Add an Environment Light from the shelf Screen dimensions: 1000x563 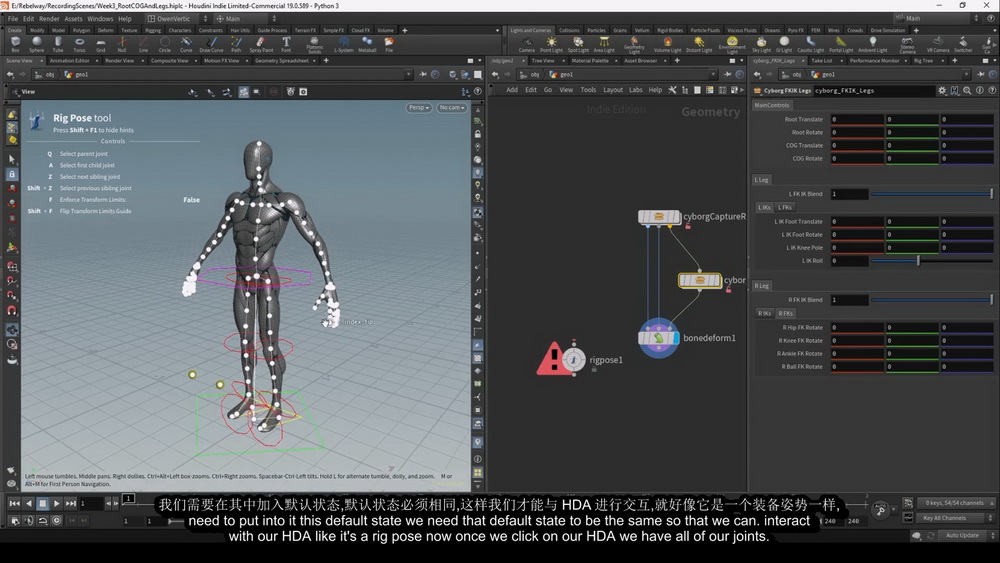point(732,45)
